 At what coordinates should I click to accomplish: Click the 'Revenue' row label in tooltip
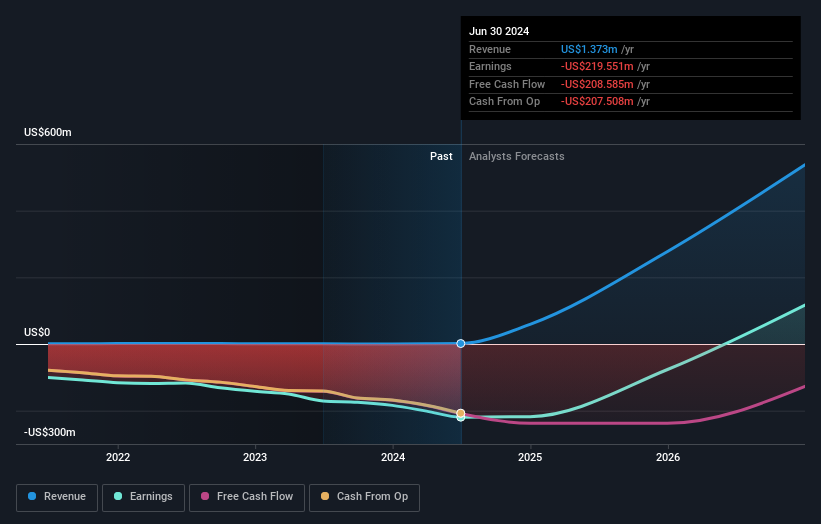tap(490, 49)
